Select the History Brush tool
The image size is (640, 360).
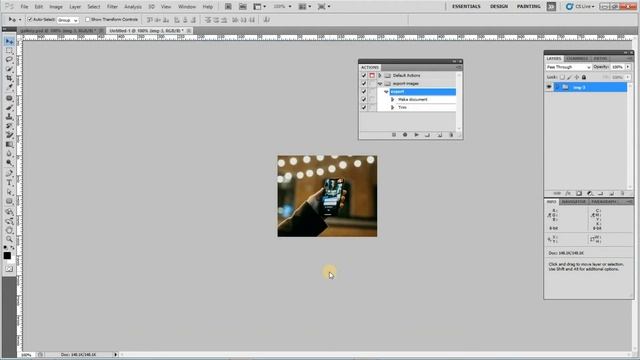click(9, 126)
